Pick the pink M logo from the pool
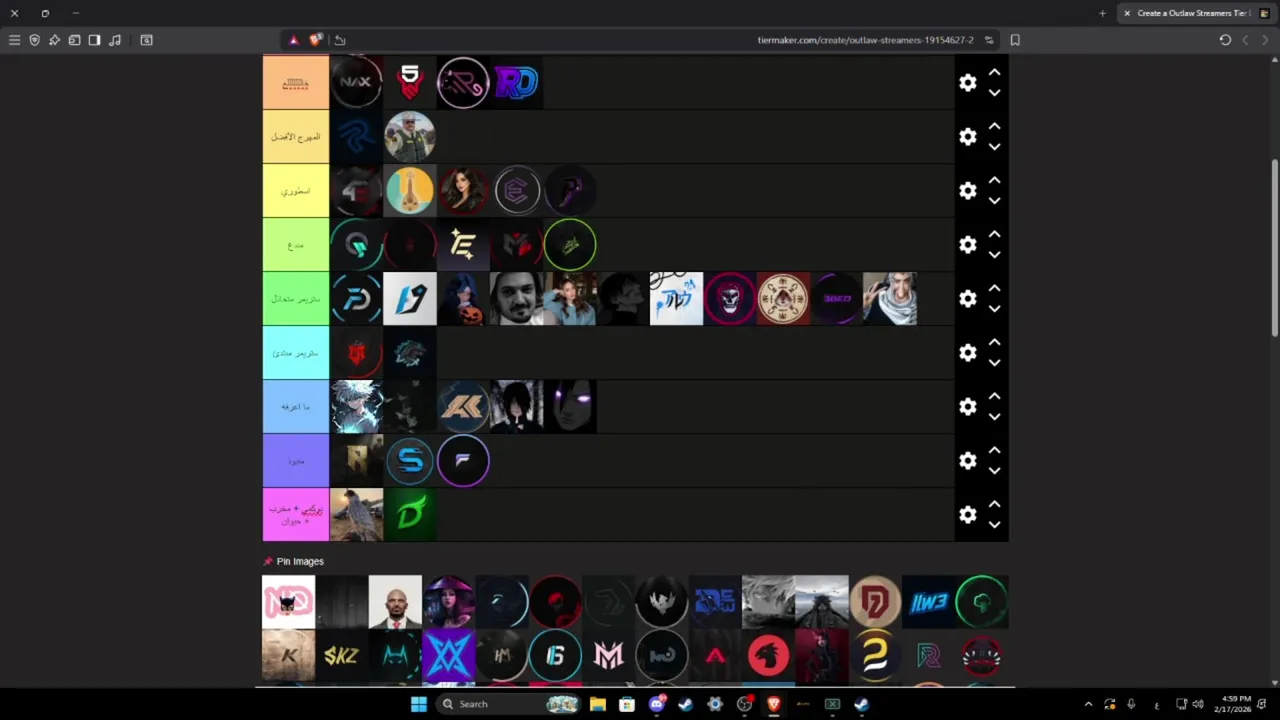This screenshot has height=720, width=1280. coord(608,656)
